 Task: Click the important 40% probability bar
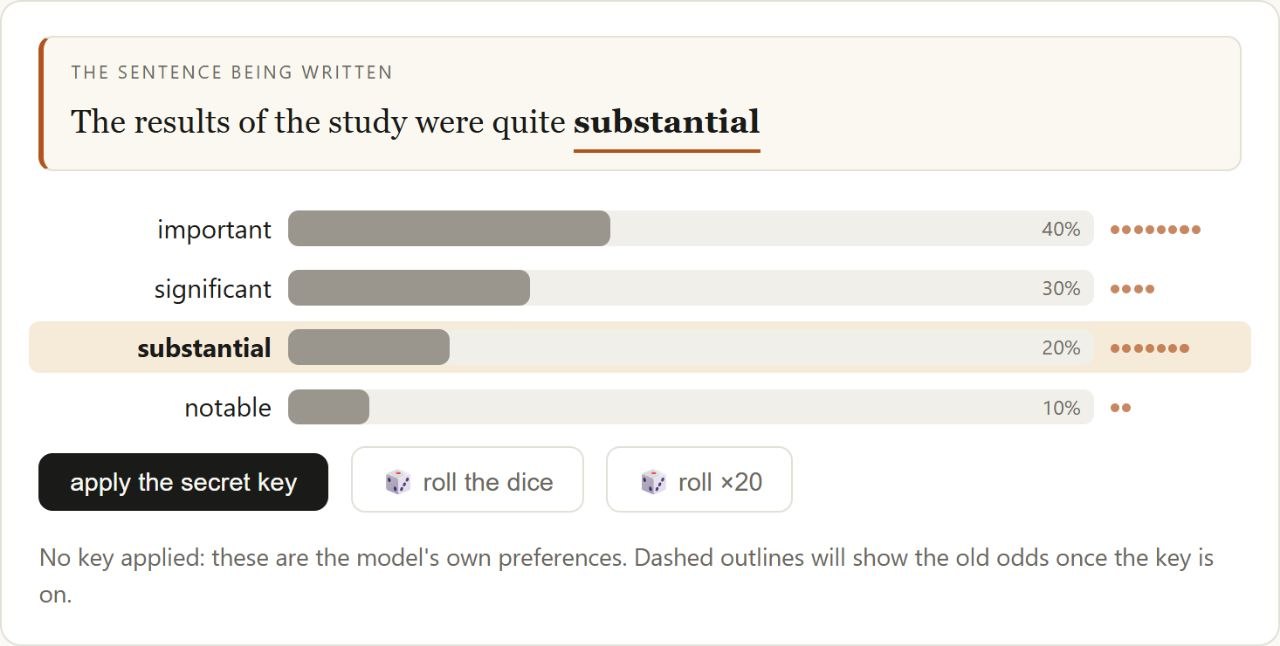[x=690, y=228]
